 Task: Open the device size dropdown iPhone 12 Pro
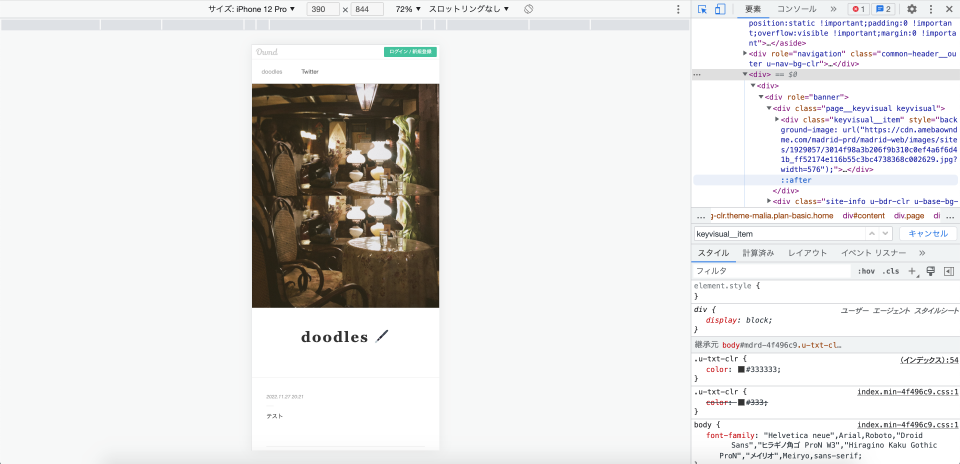click(x=251, y=9)
